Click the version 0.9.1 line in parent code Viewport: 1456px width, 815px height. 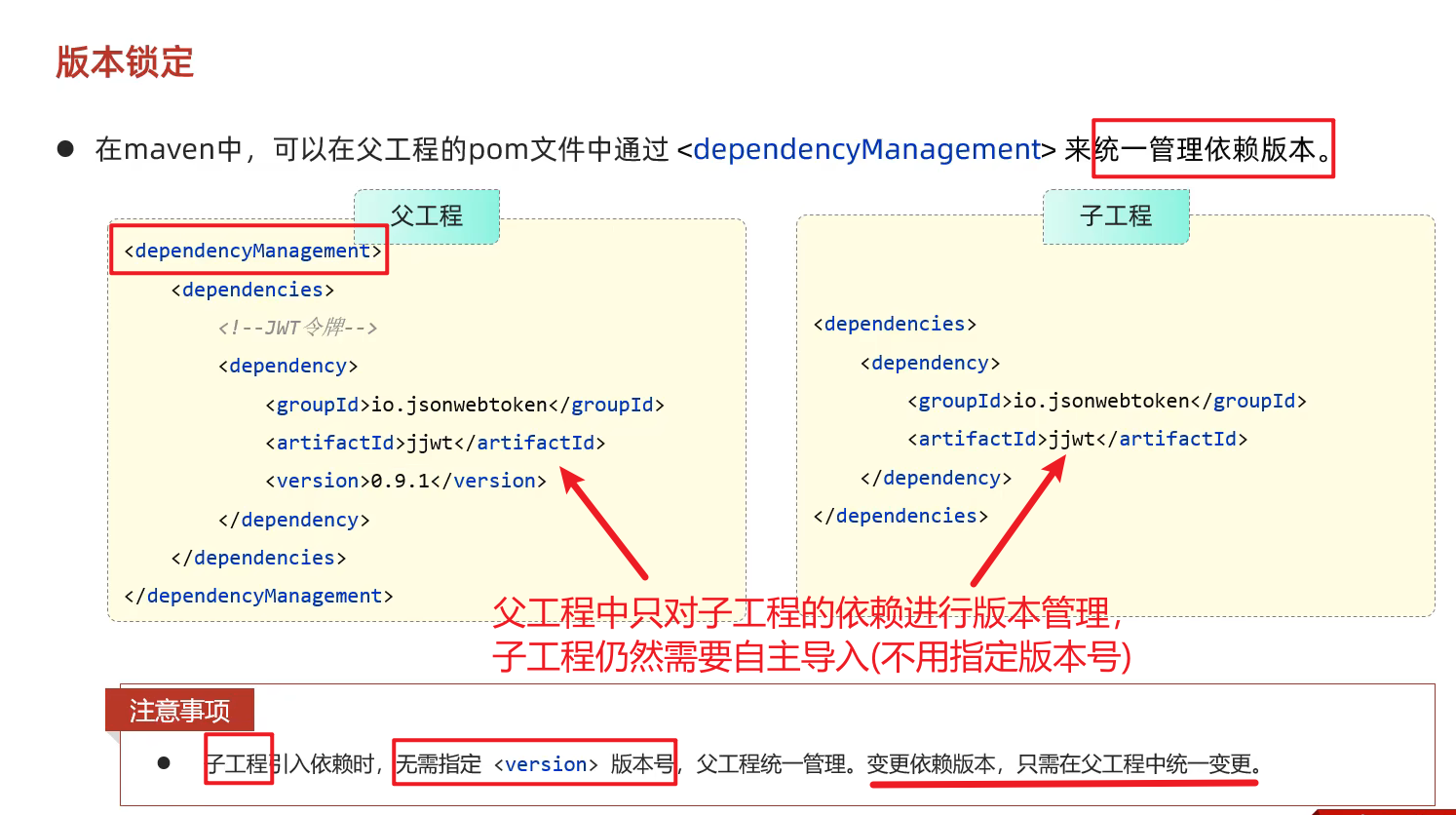pos(405,481)
